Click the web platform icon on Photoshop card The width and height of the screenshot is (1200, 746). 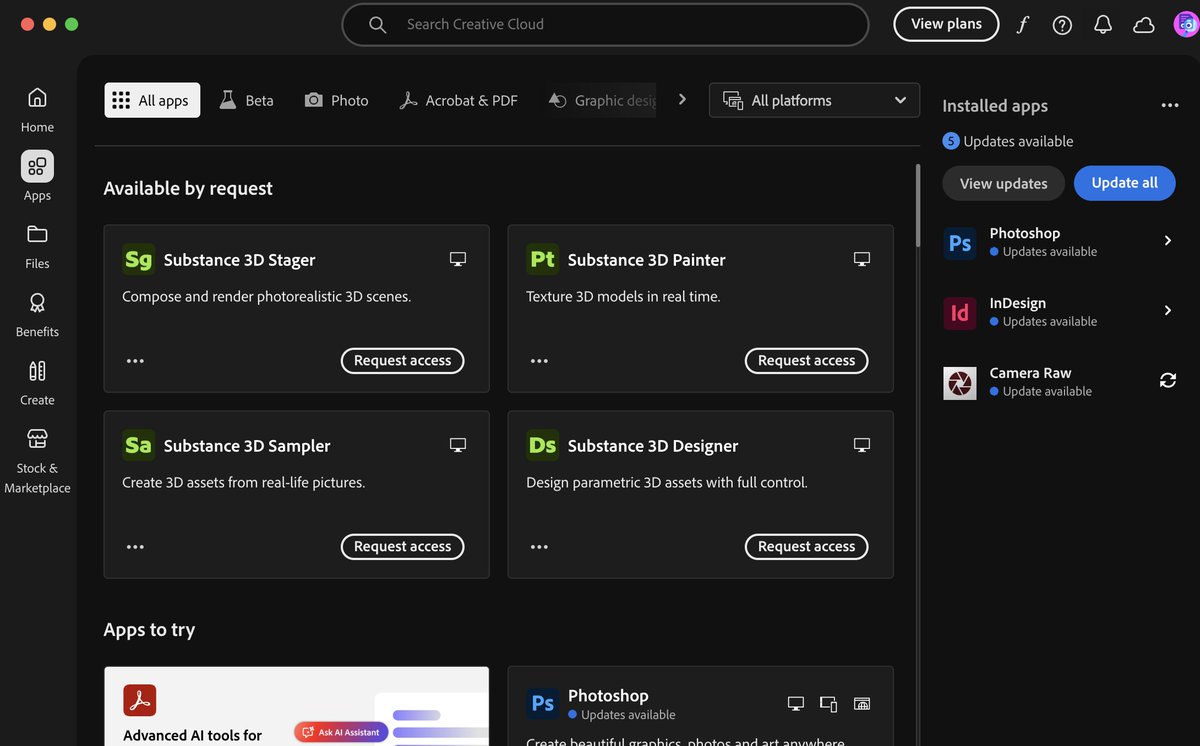pyautogui.click(x=862, y=704)
